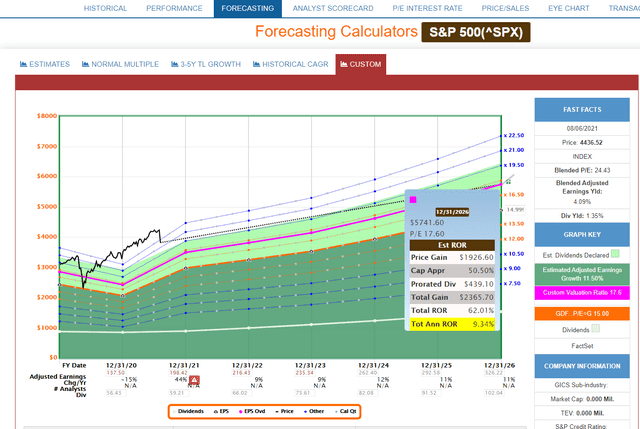
Task: Edit the 12/31/21 adjusted earnings field 198.42
Action: (178, 373)
